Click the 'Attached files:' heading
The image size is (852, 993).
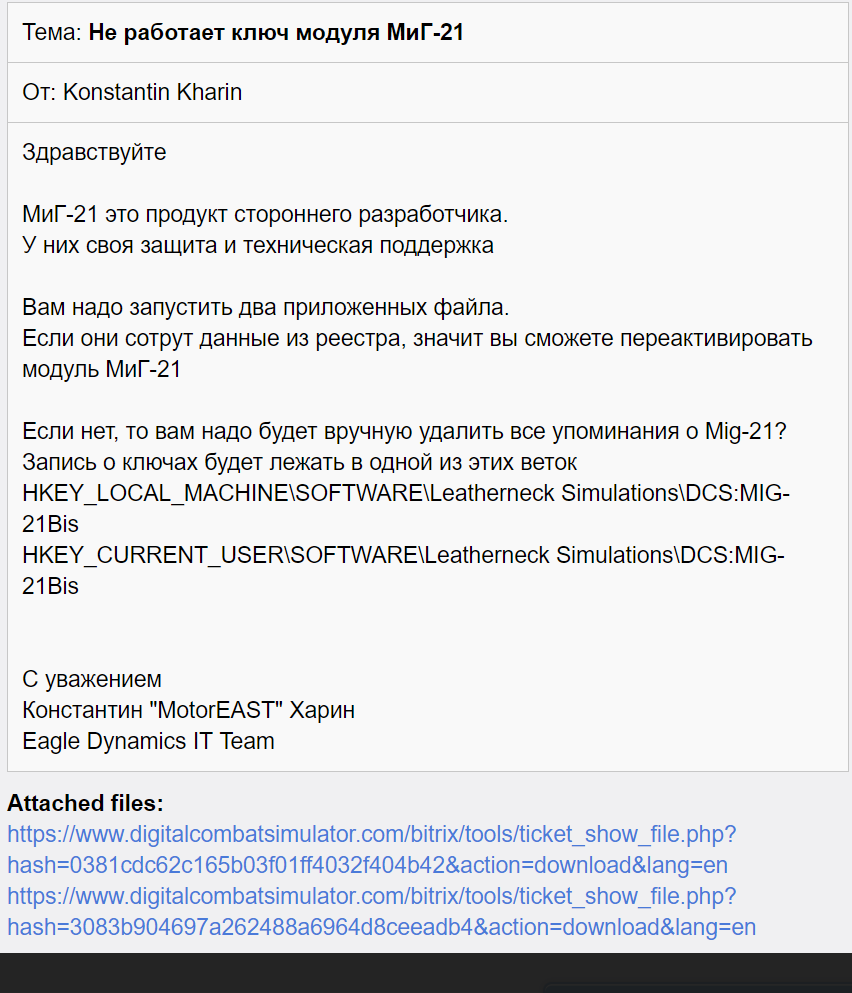[x=86, y=804]
